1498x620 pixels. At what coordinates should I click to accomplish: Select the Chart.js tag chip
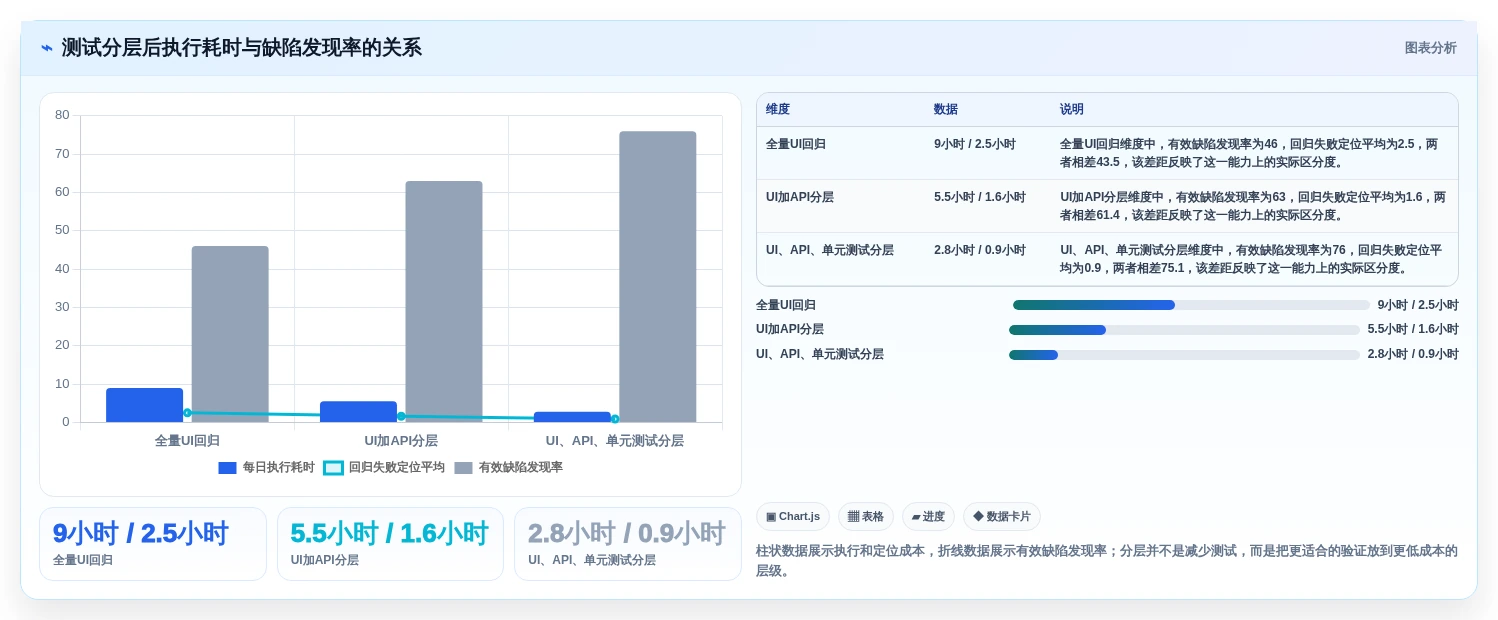(x=793, y=516)
